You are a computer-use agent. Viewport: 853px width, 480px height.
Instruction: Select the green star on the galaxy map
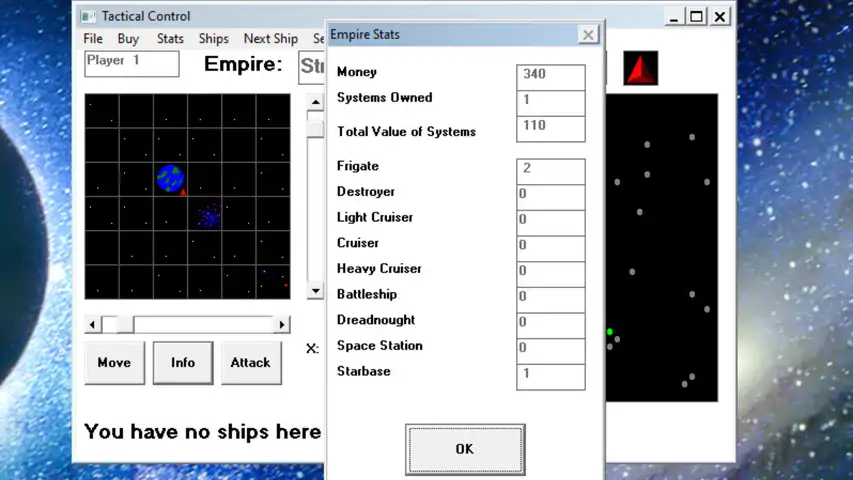(610, 331)
